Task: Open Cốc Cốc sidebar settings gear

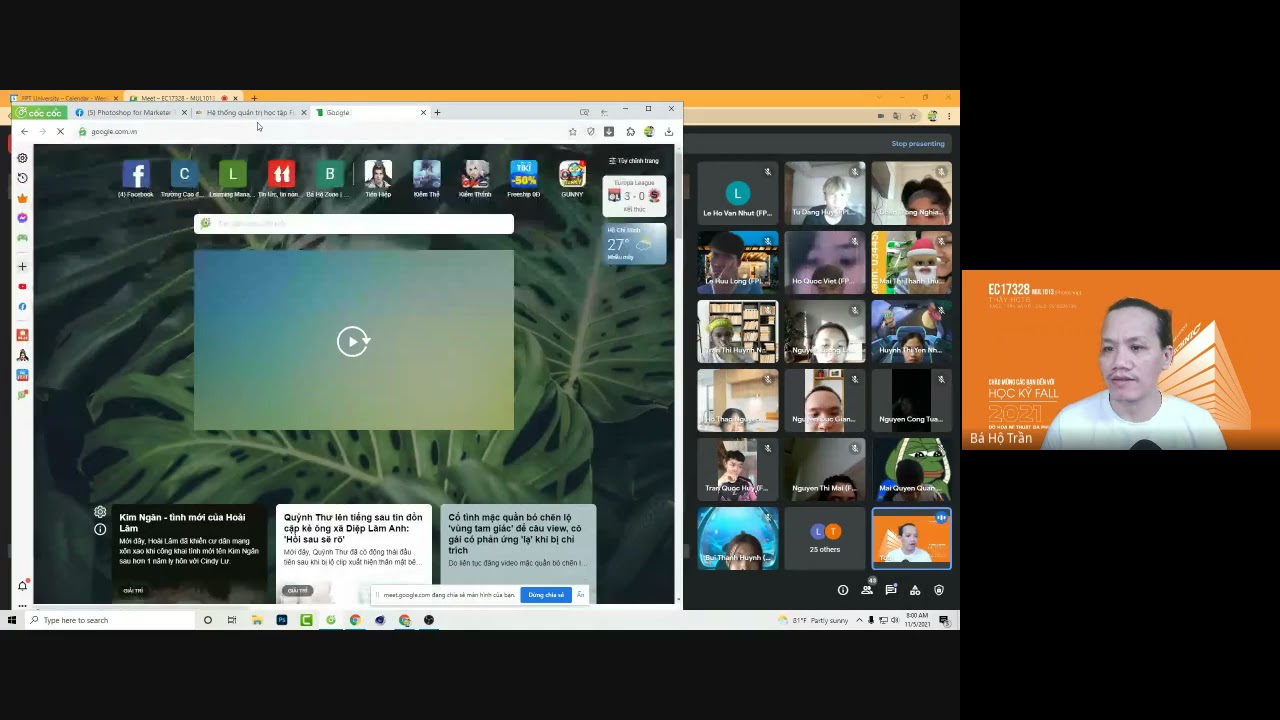Action: (22, 158)
